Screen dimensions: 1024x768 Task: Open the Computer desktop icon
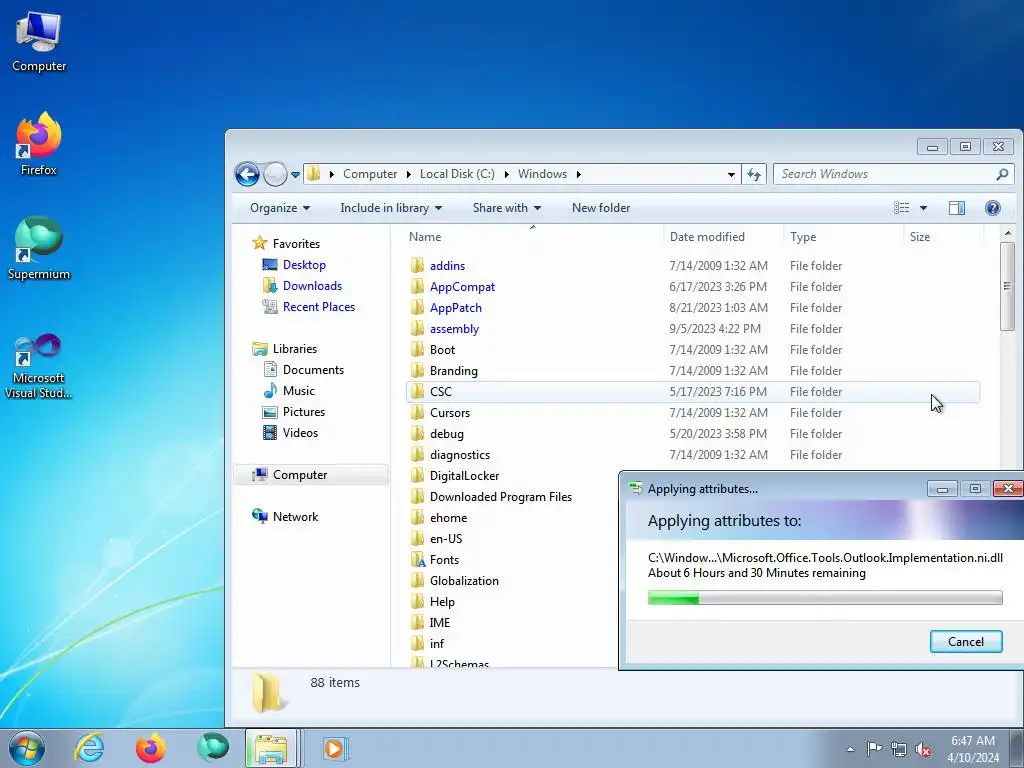[39, 42]
